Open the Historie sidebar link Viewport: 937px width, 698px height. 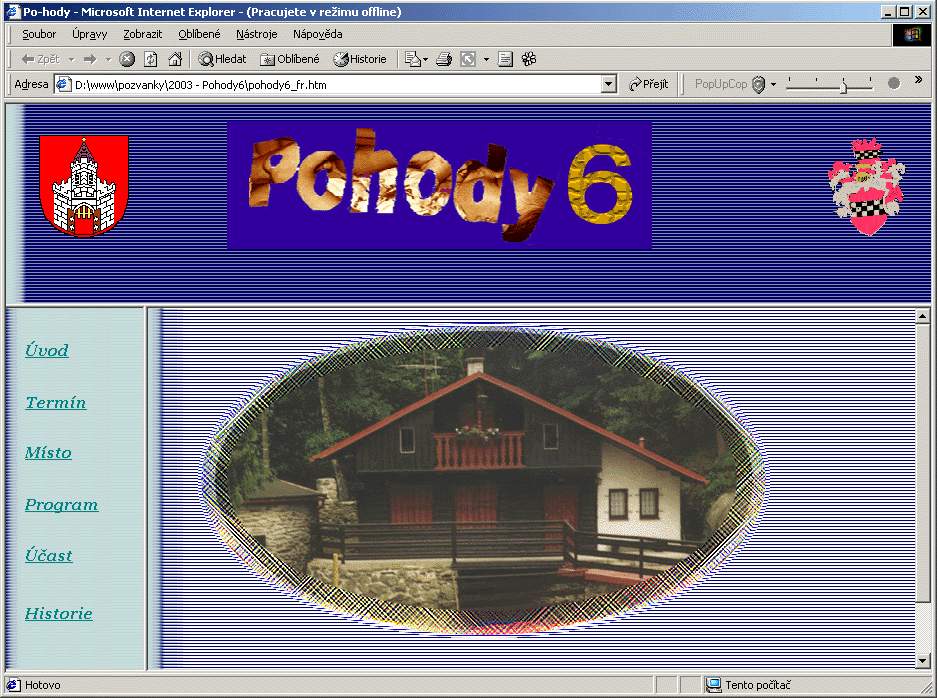tap(59, 614)
